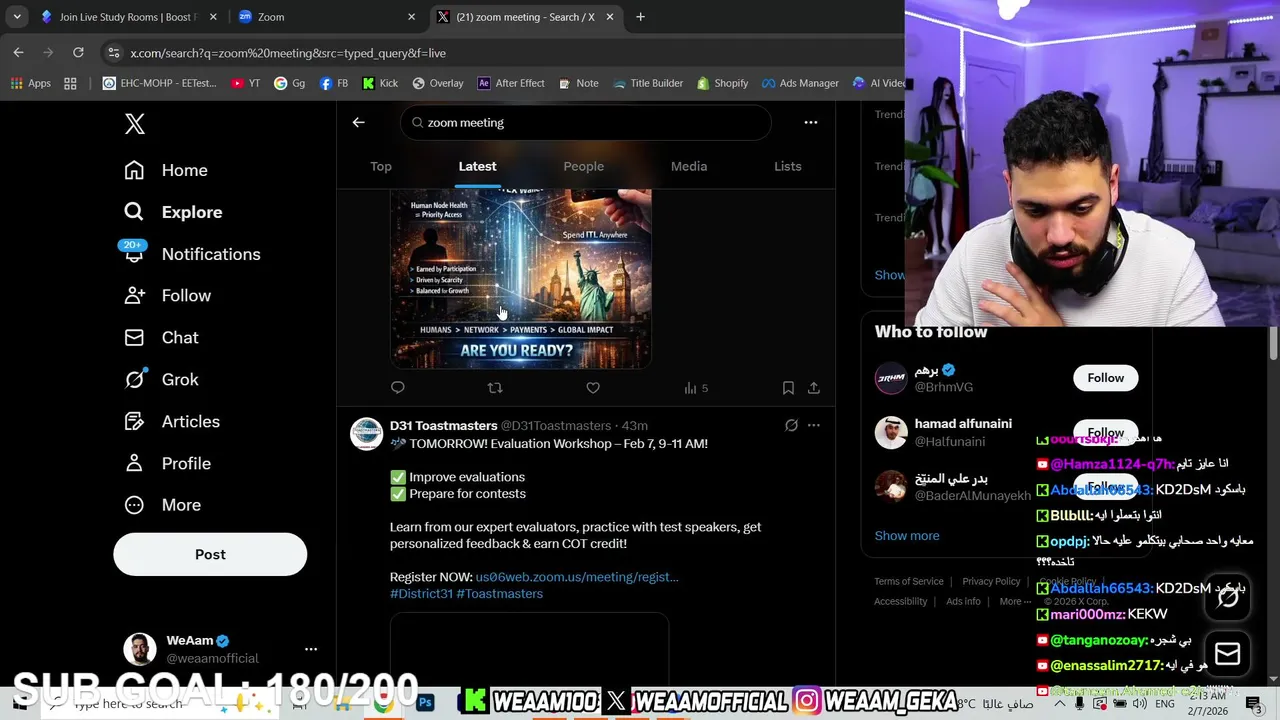Click the X logo in sidebar
1280x720 pixels.
[135, 124]
